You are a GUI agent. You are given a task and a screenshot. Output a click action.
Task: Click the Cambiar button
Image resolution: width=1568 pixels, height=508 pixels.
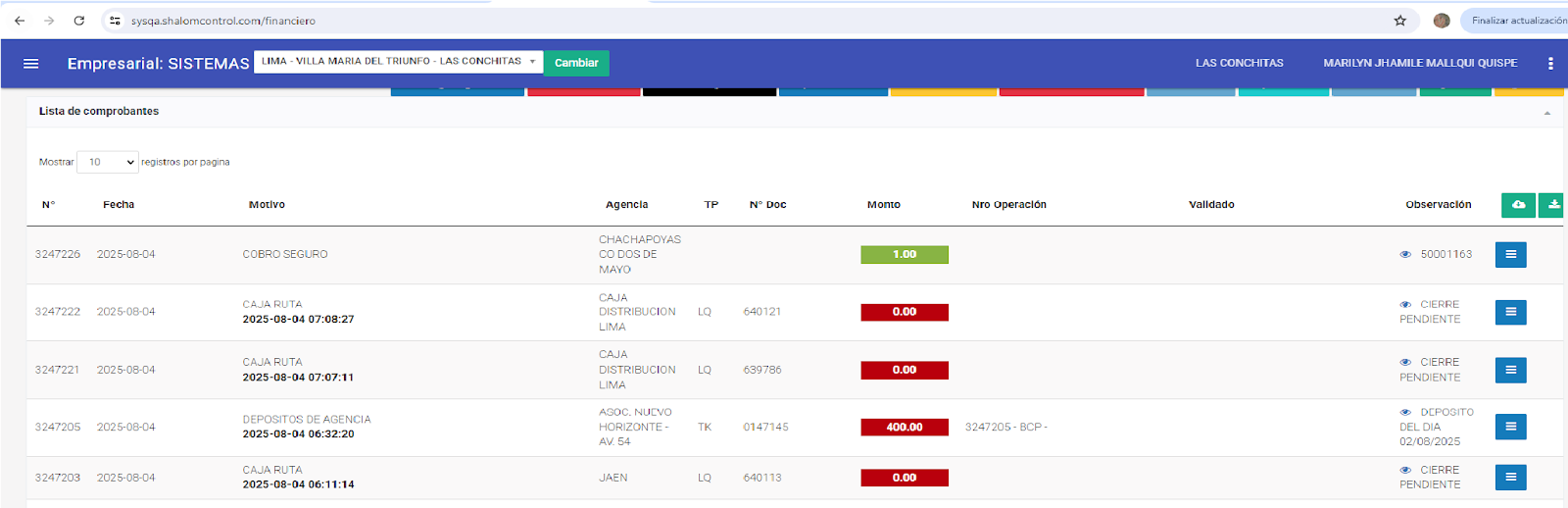pyautogui.click(x=576, y=63)
